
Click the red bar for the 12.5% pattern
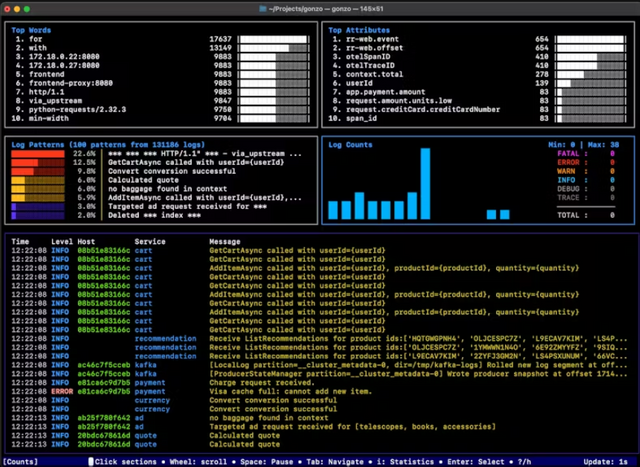click(38, 163)
